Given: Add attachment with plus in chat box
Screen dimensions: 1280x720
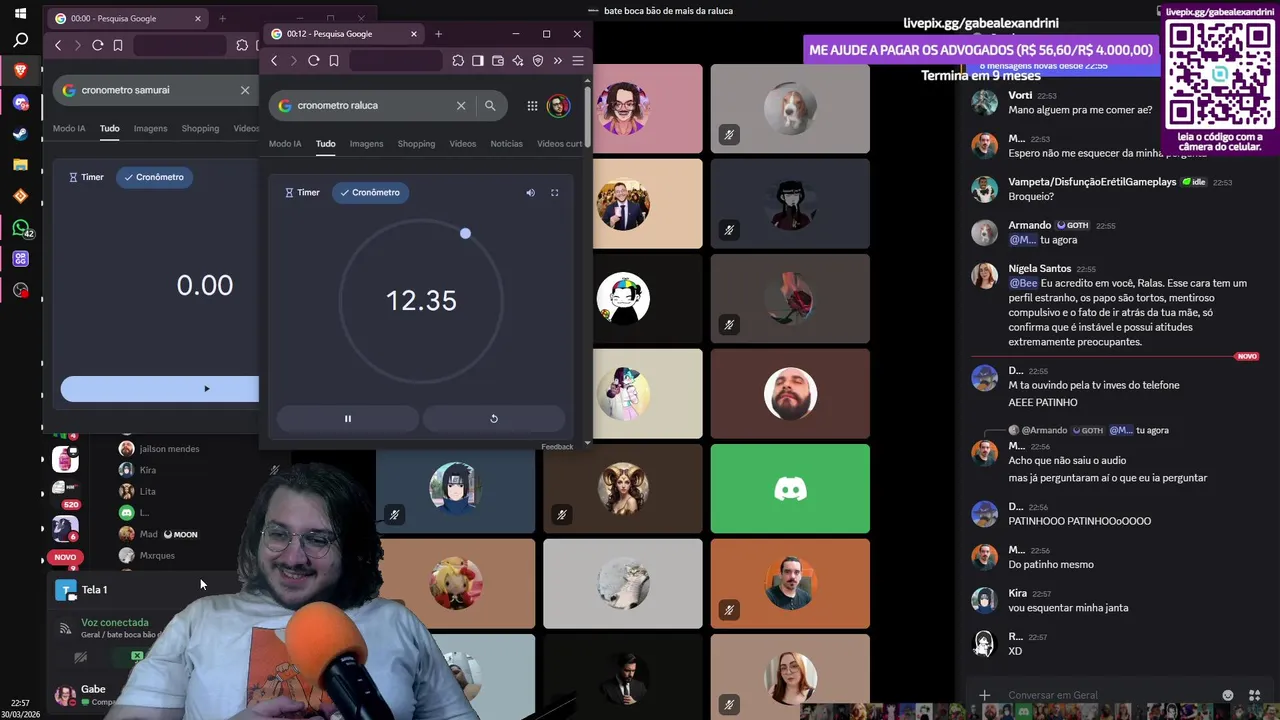Looking at the screenshot, I should [x=985, y=695].
